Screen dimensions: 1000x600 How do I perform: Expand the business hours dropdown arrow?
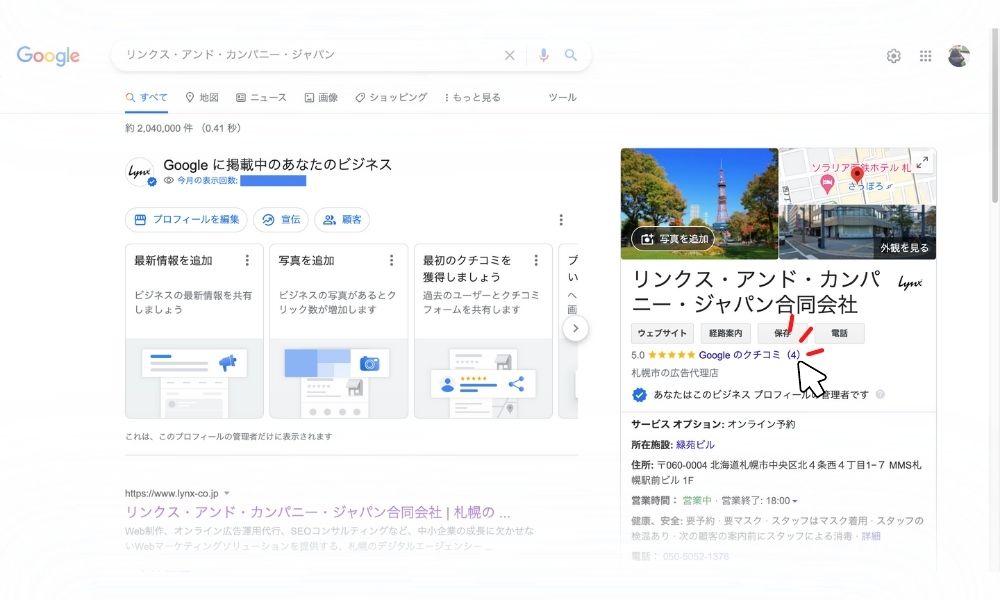click(795, 501)
